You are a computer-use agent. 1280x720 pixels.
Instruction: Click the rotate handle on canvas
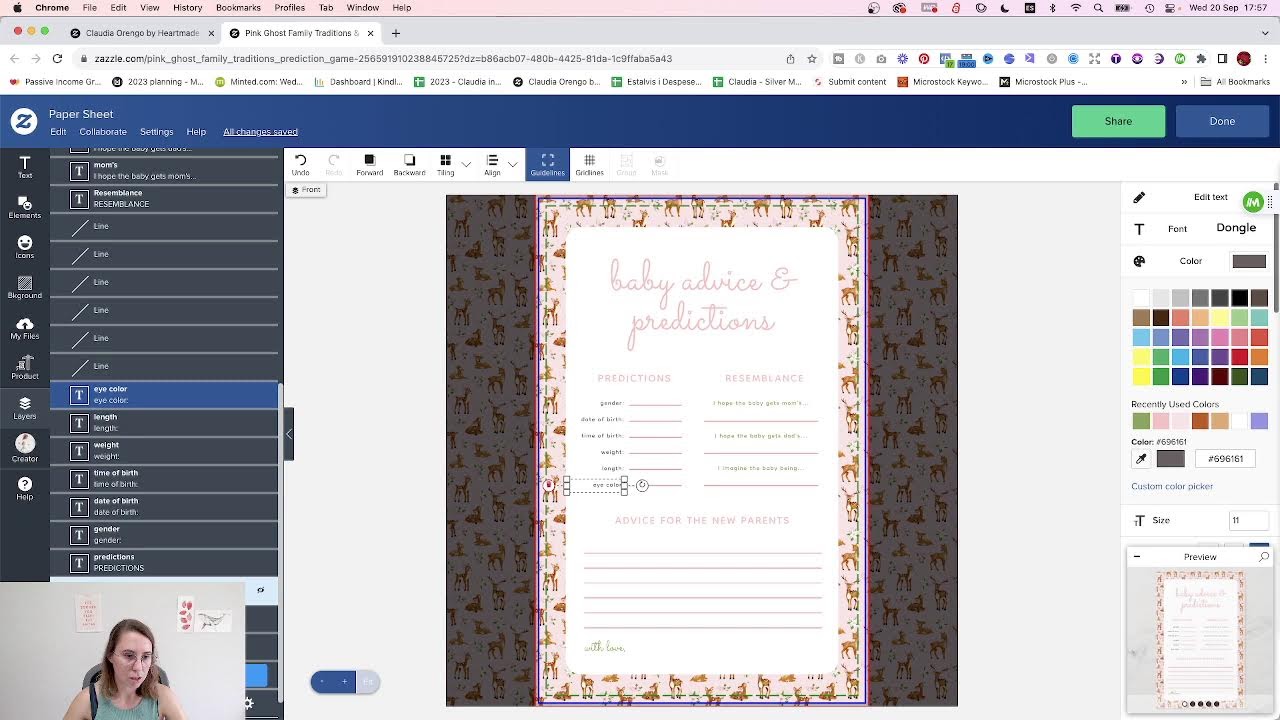tap(642, 485)
